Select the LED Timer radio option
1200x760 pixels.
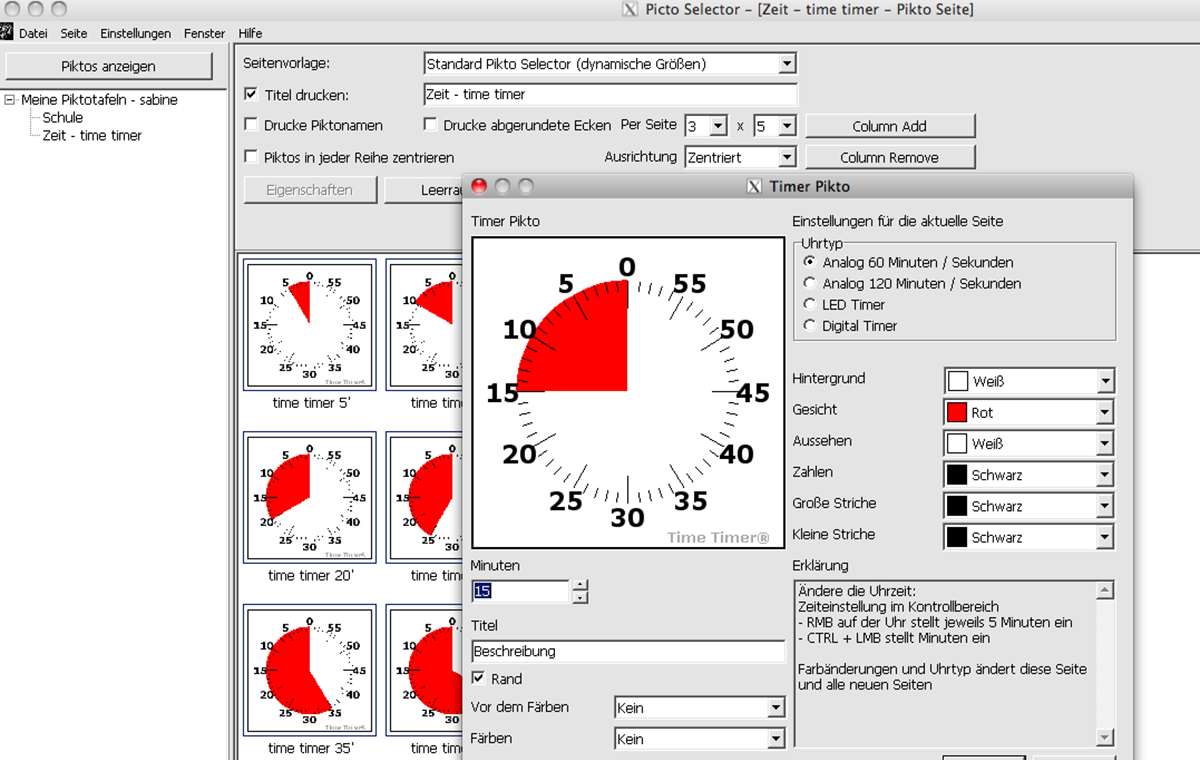(810, 304)
